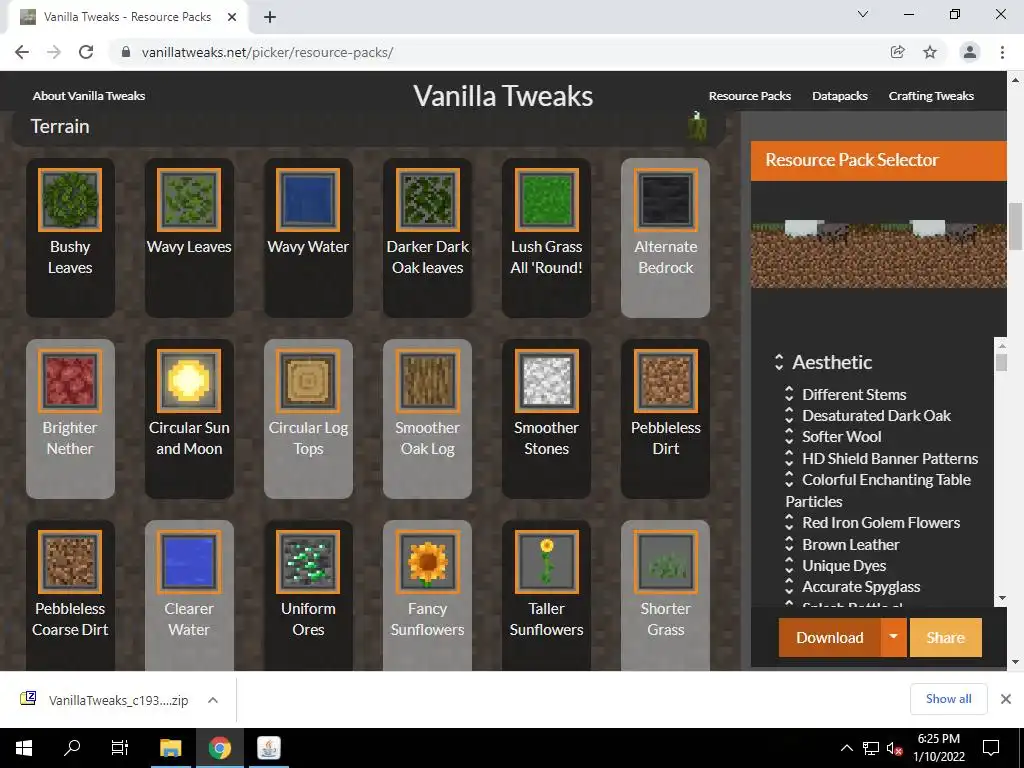This screenshot has height=768, width=1024.
Task: Click the selector list scrollbar thumb
Action: [x=1002, y=362]
